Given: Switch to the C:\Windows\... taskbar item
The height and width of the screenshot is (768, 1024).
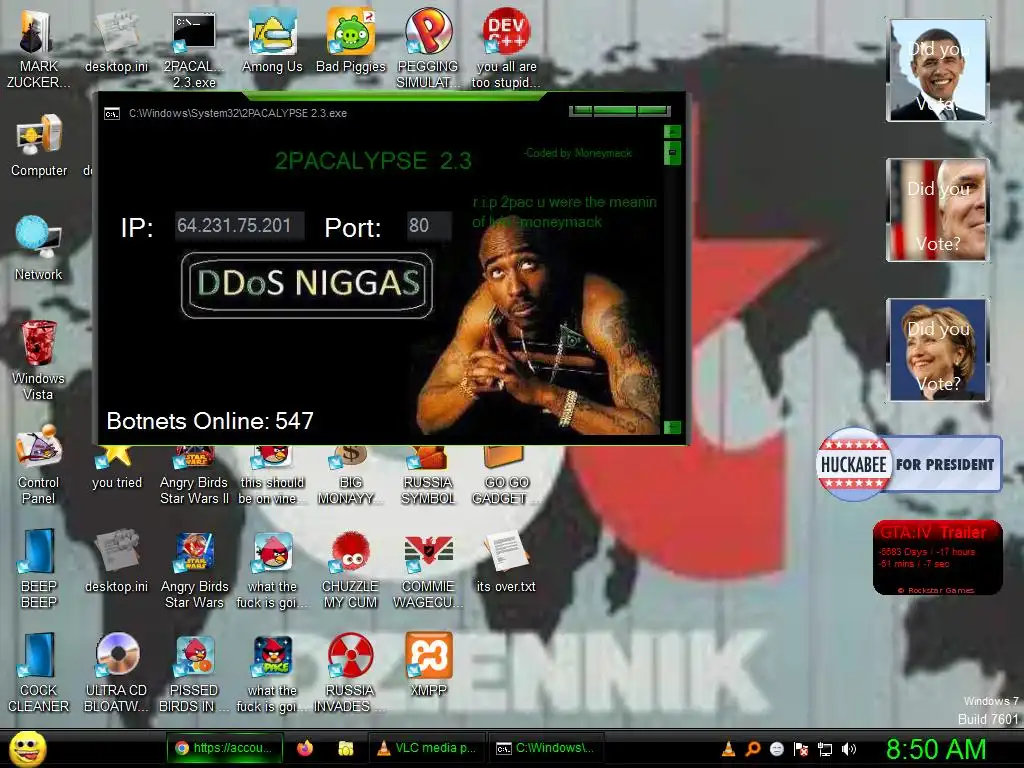Looking at the screenshot, I should [x=547, y=748].
